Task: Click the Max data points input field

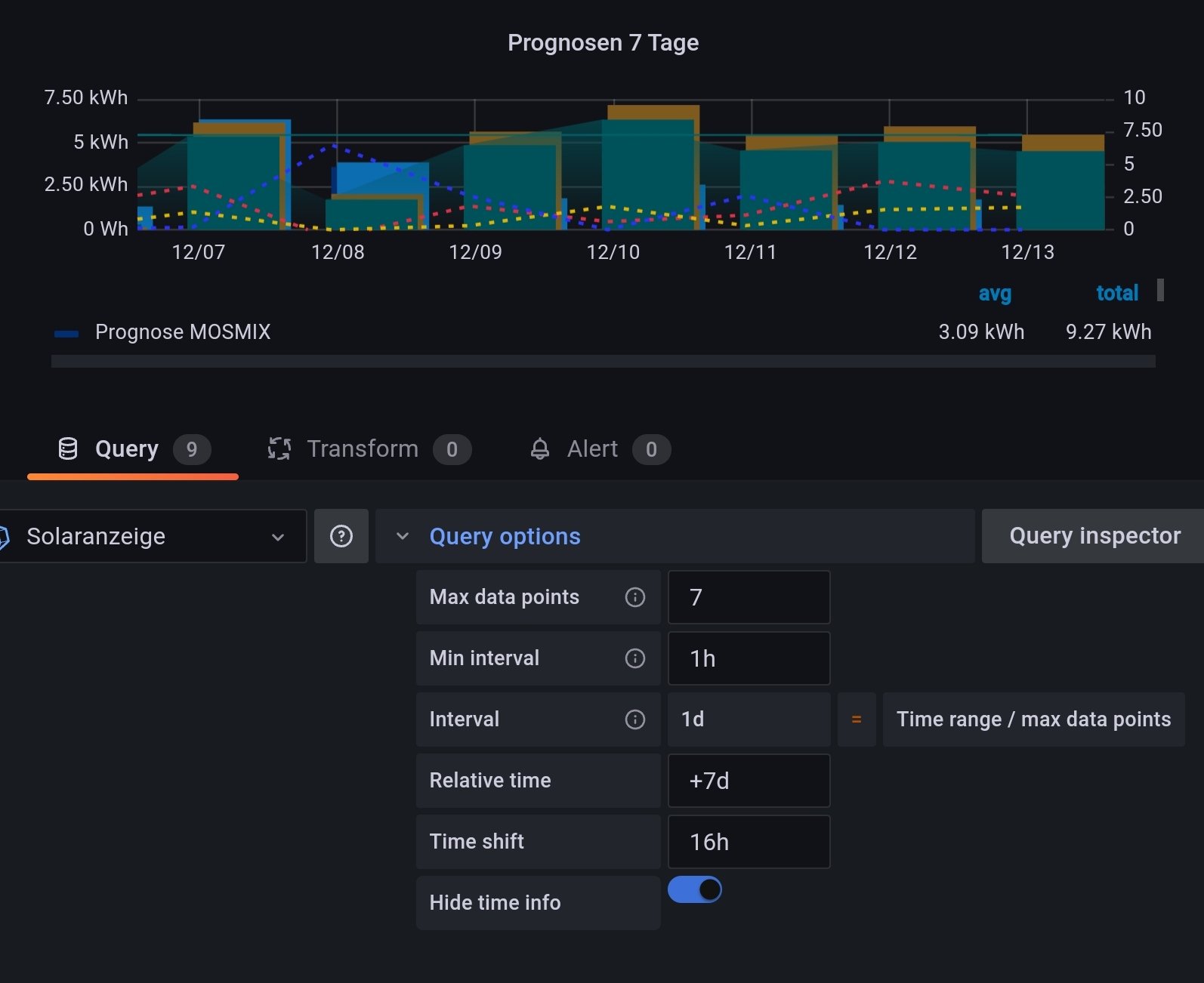Action: tap(749, 597)
